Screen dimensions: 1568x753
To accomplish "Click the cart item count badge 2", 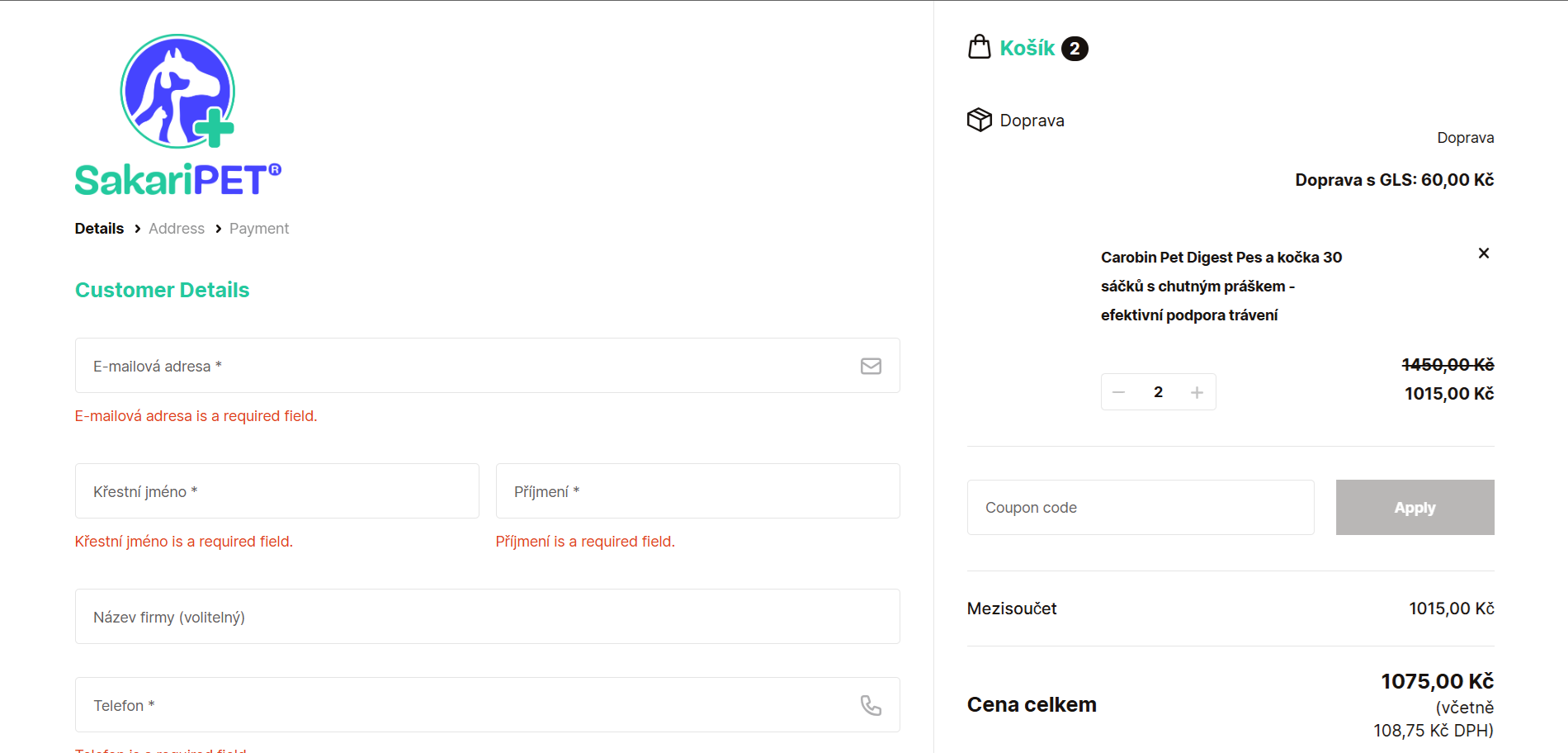I will coord(1074,49).
